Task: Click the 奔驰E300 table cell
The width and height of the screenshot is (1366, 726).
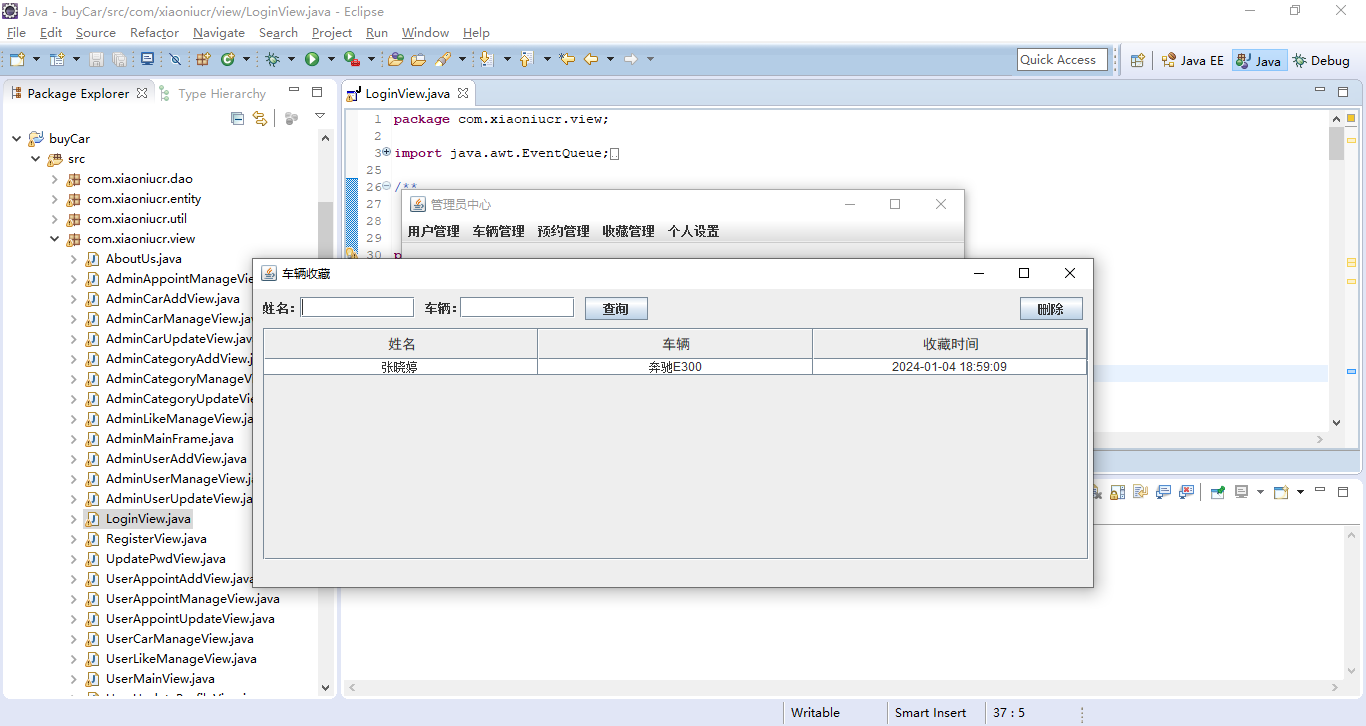Action: point(675,367)
